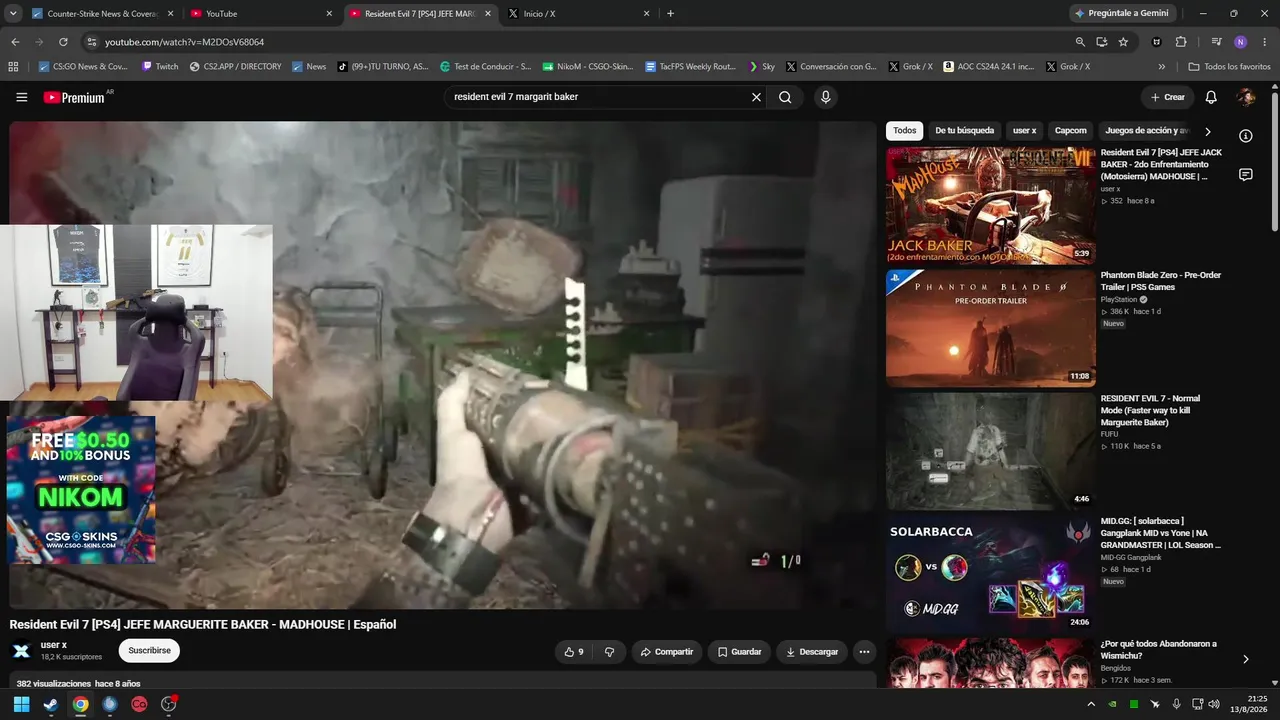This screenshot has height=720, width=1280.
Task: Open a new browser tab
Action: pos(670,13)
